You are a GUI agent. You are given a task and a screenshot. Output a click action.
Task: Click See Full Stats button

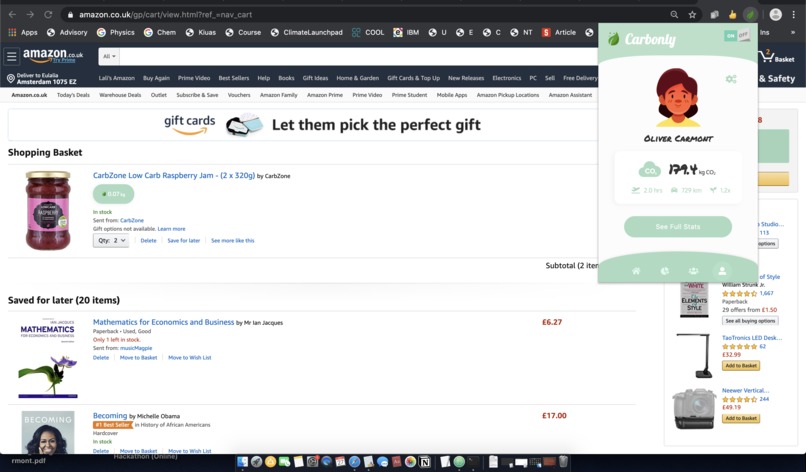pyautogui.click(x=677, y=227)
